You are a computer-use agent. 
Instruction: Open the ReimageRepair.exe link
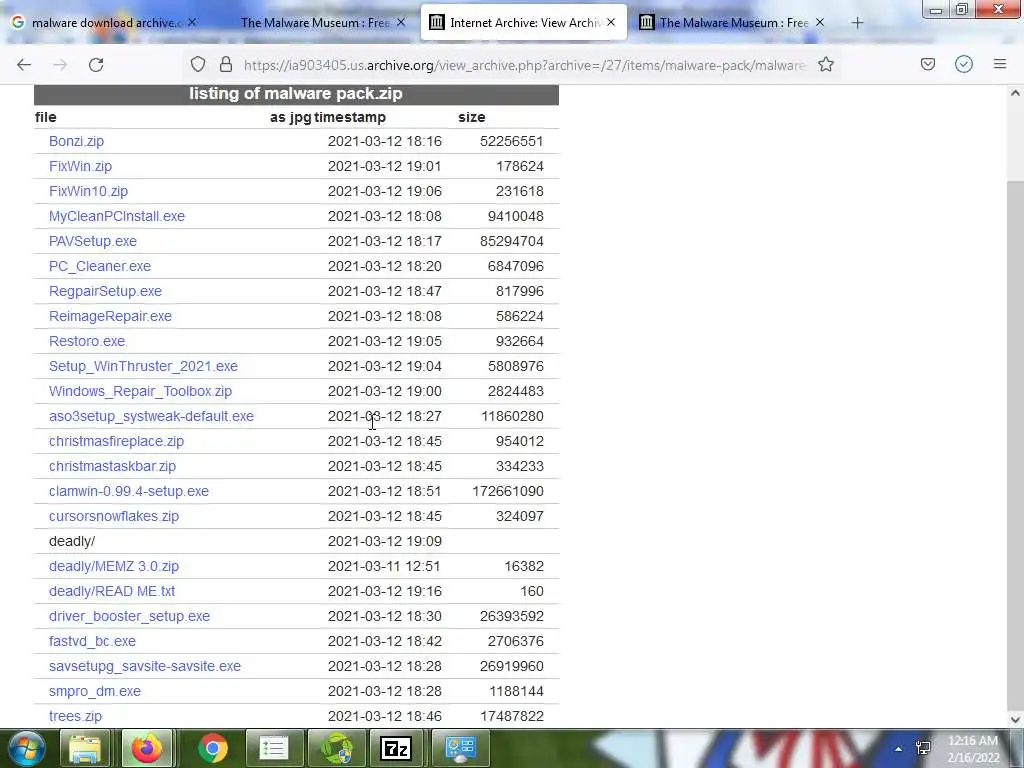(x=110, y=316)
